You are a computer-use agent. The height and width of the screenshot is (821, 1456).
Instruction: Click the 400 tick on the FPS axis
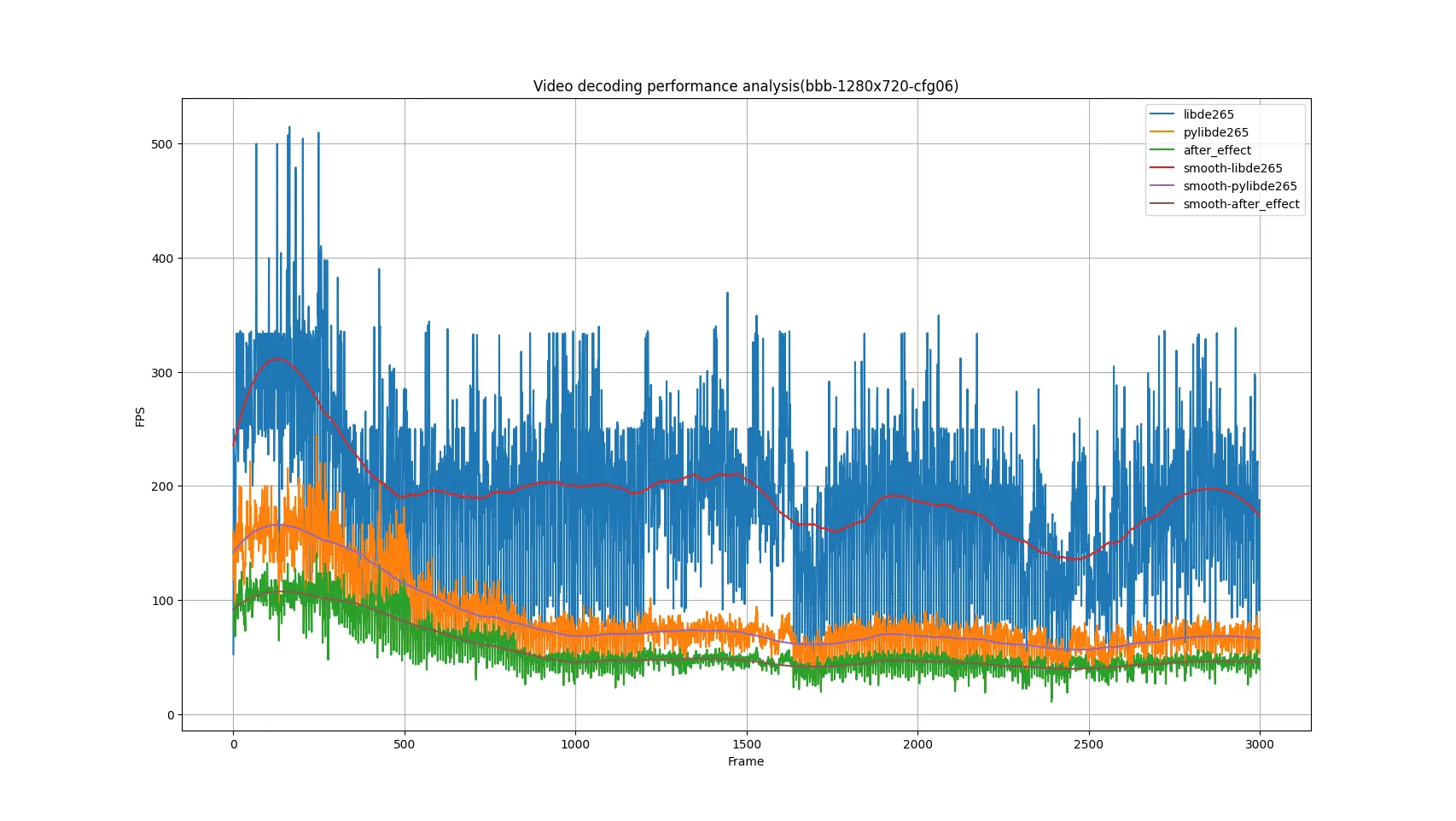coord(162,259)
